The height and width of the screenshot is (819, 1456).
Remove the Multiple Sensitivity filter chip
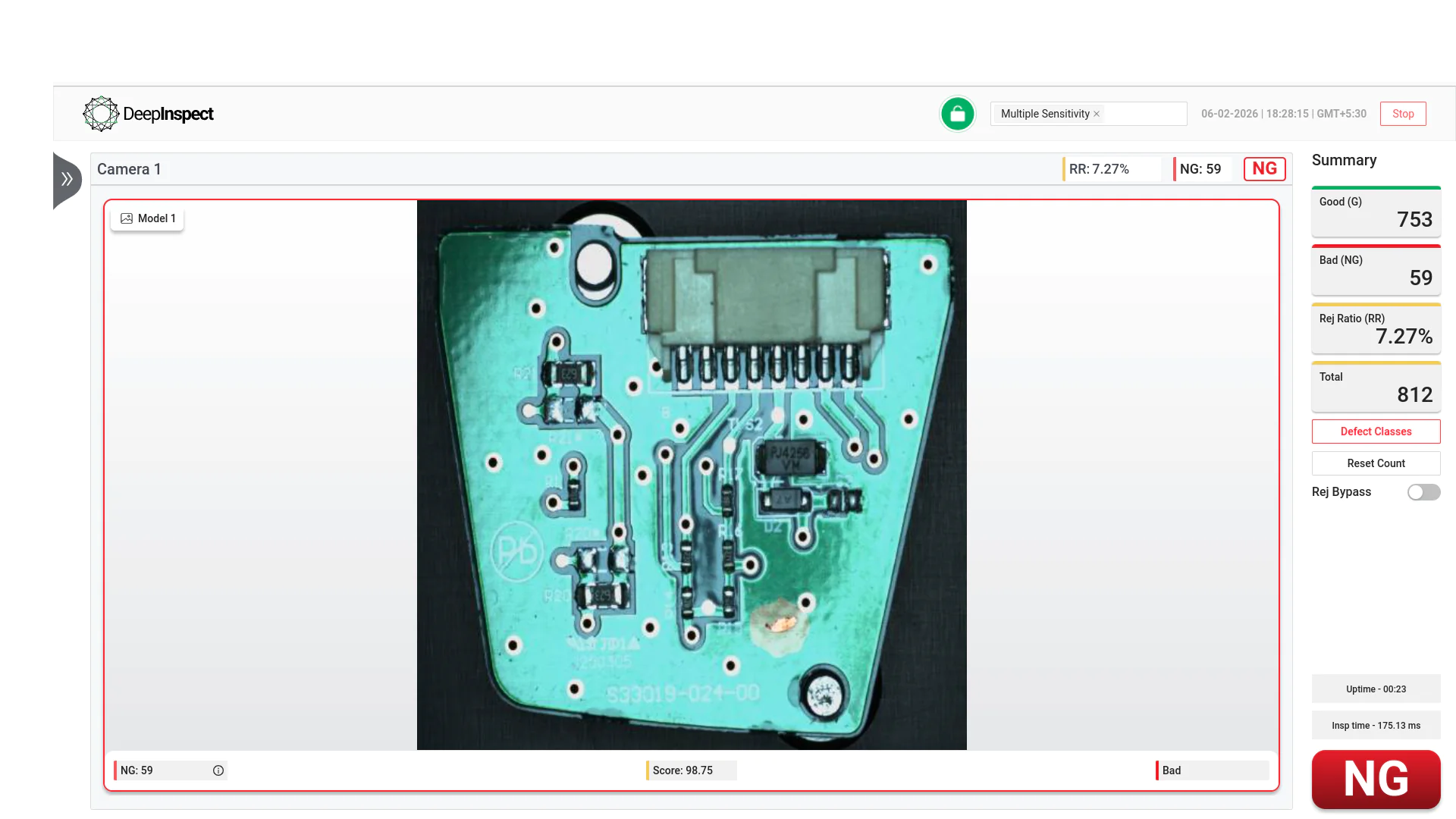(1097, 114)
